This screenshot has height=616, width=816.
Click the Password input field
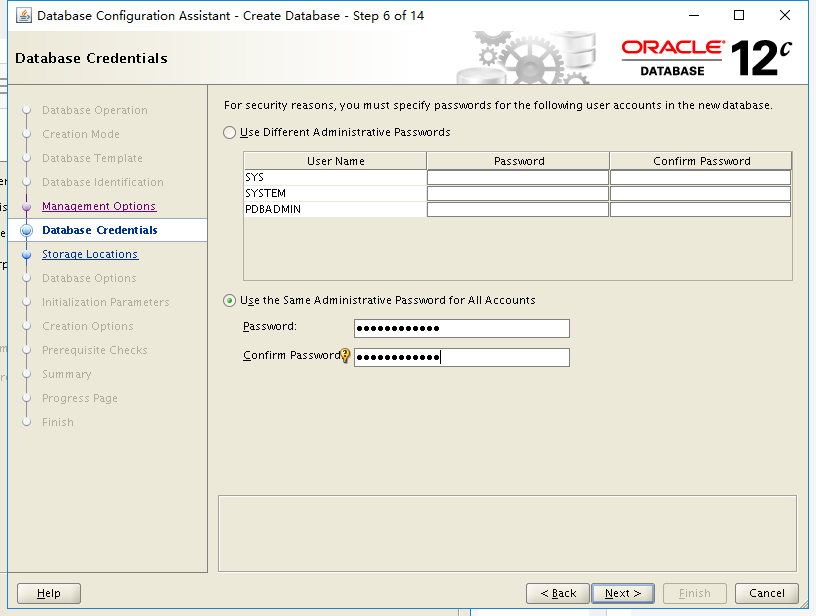tap(461, 328)
